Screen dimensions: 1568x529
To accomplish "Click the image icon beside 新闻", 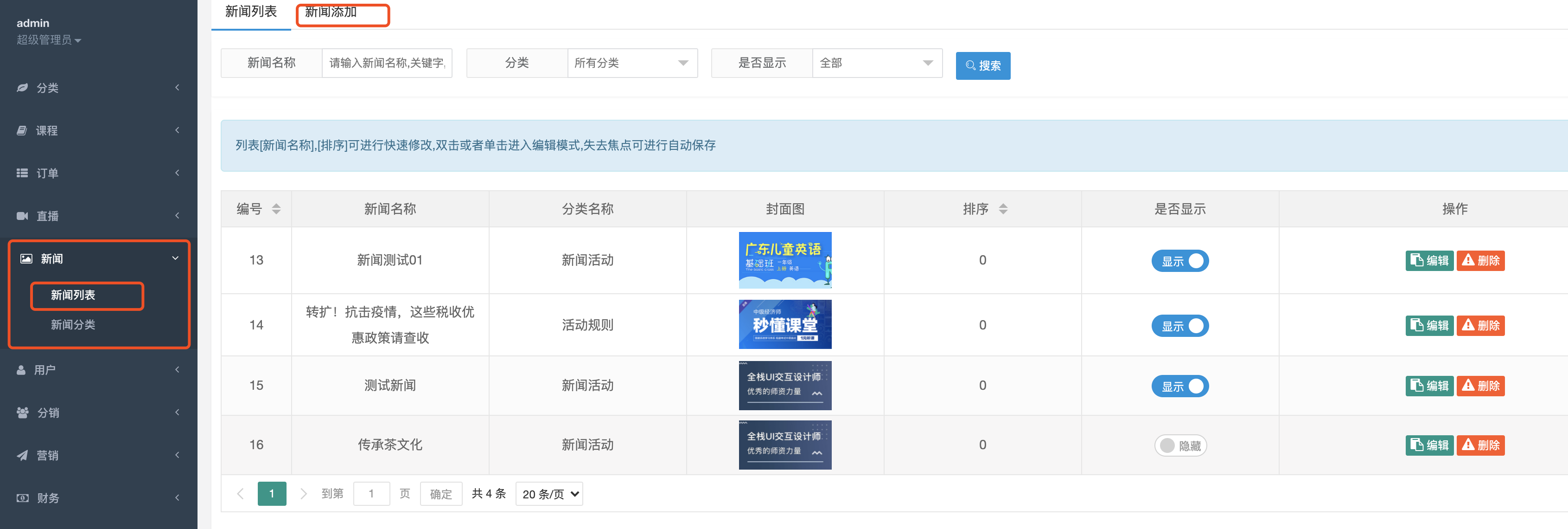I will point(26,258).
